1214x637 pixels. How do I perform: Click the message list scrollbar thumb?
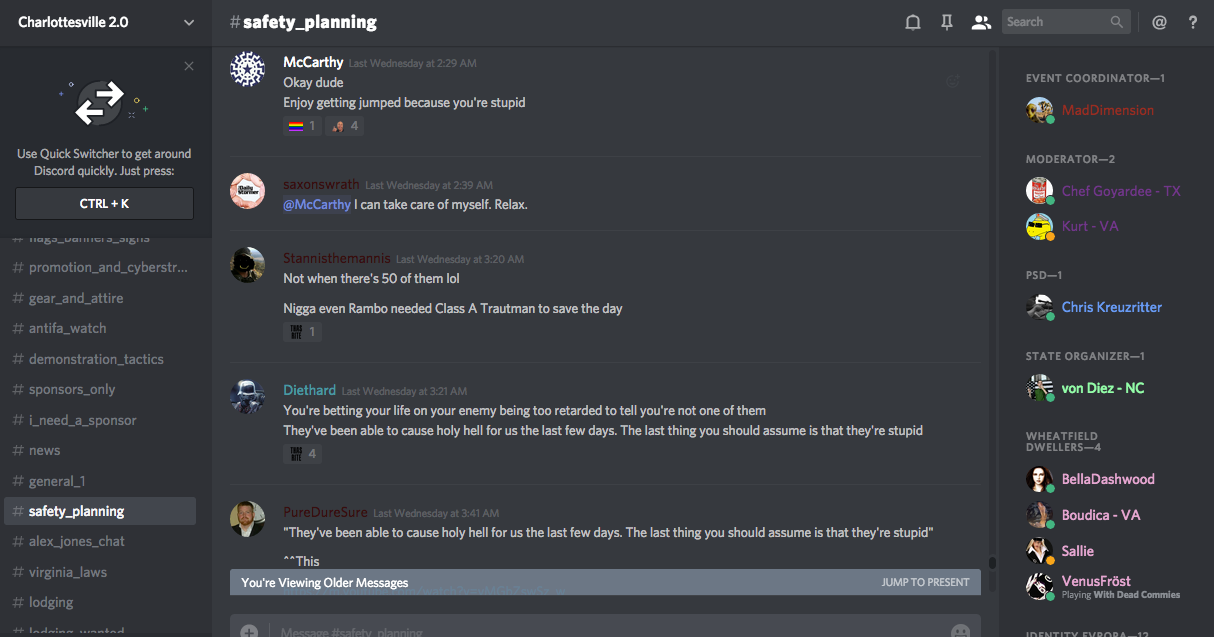pyautogui.click(x=992, y=563)
